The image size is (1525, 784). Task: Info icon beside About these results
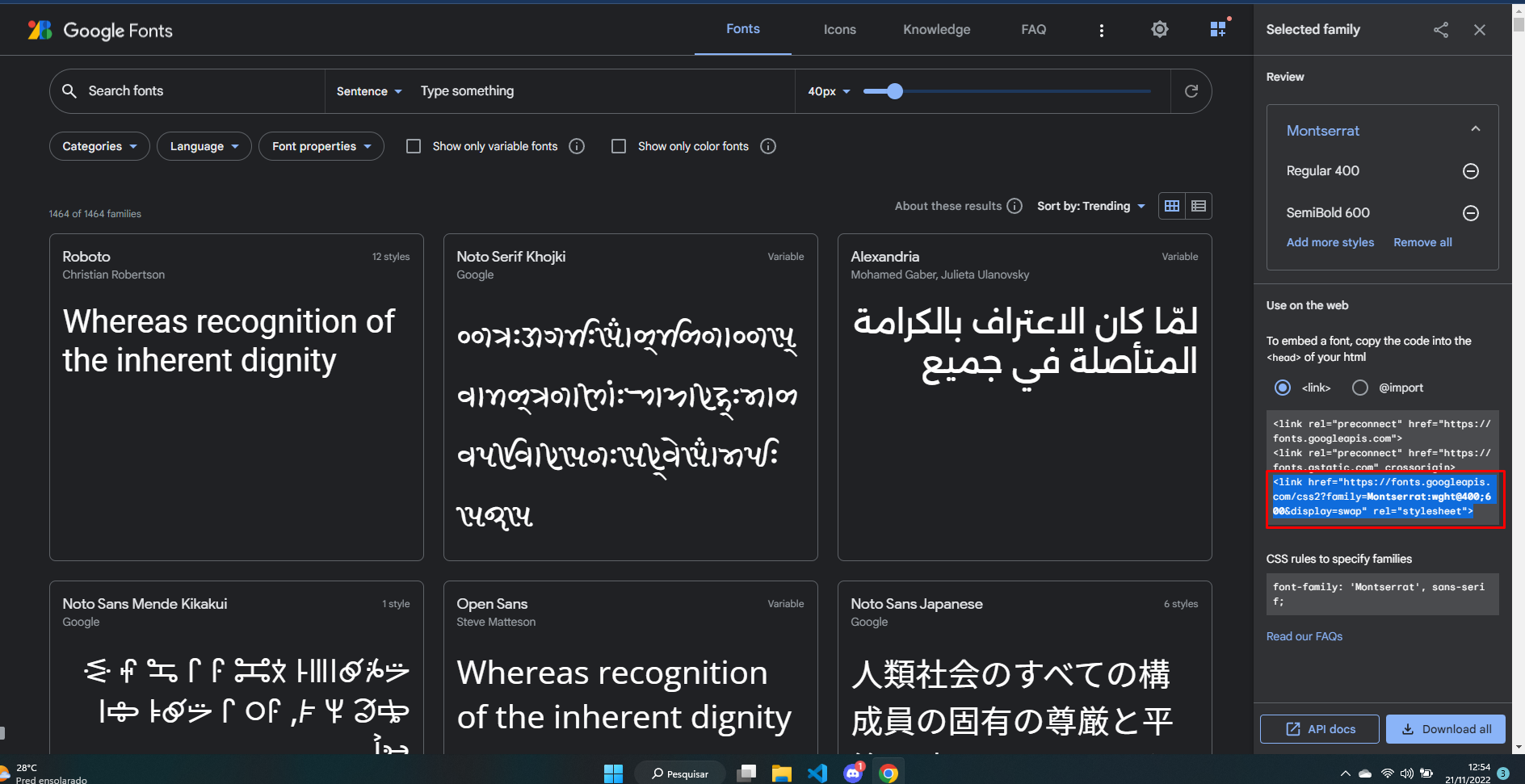(1015, 206)
